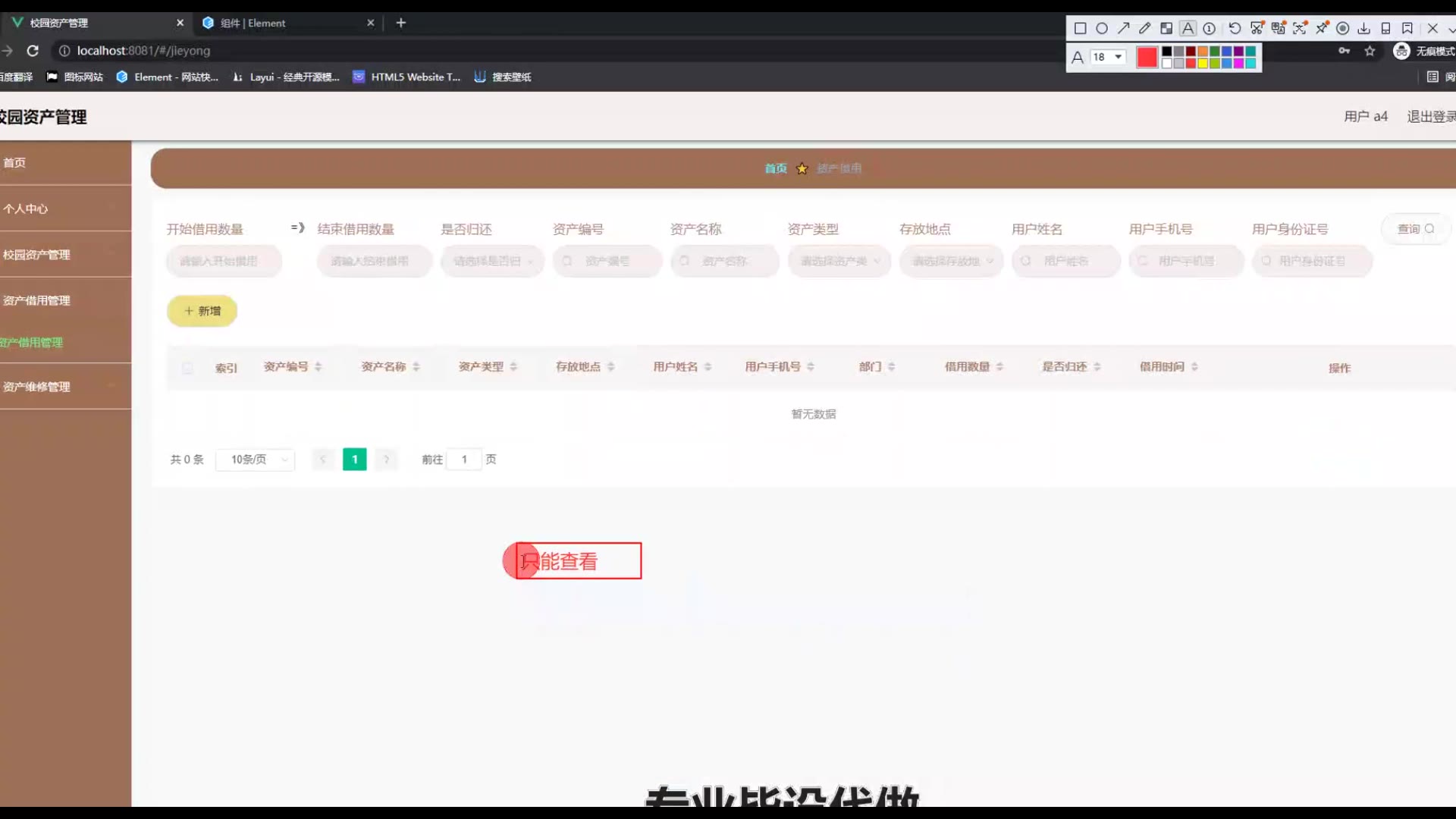Image resolution: width=1456 pixels, height=819 pixels.
Task: Expand the 资产维修管理 sidebar menu
Action: (x=65, y=387)
